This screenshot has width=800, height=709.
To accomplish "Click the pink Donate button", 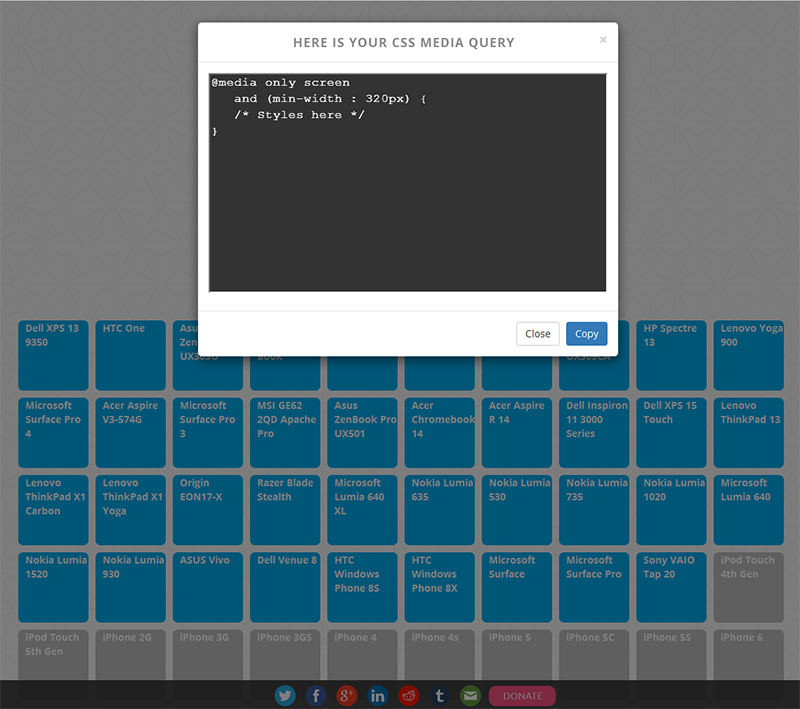I will (522, 696).
